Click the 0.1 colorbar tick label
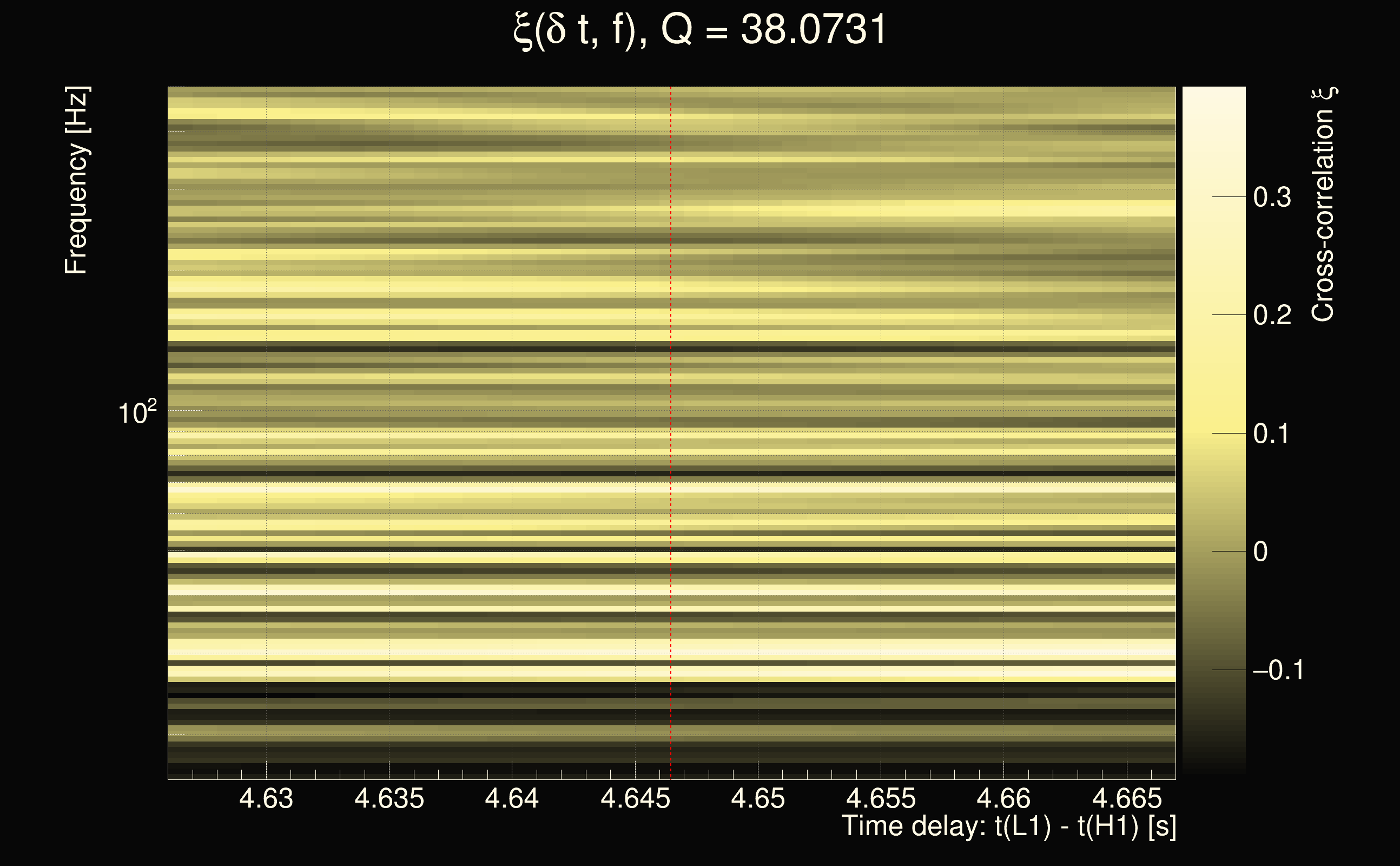 point(1272,434)
